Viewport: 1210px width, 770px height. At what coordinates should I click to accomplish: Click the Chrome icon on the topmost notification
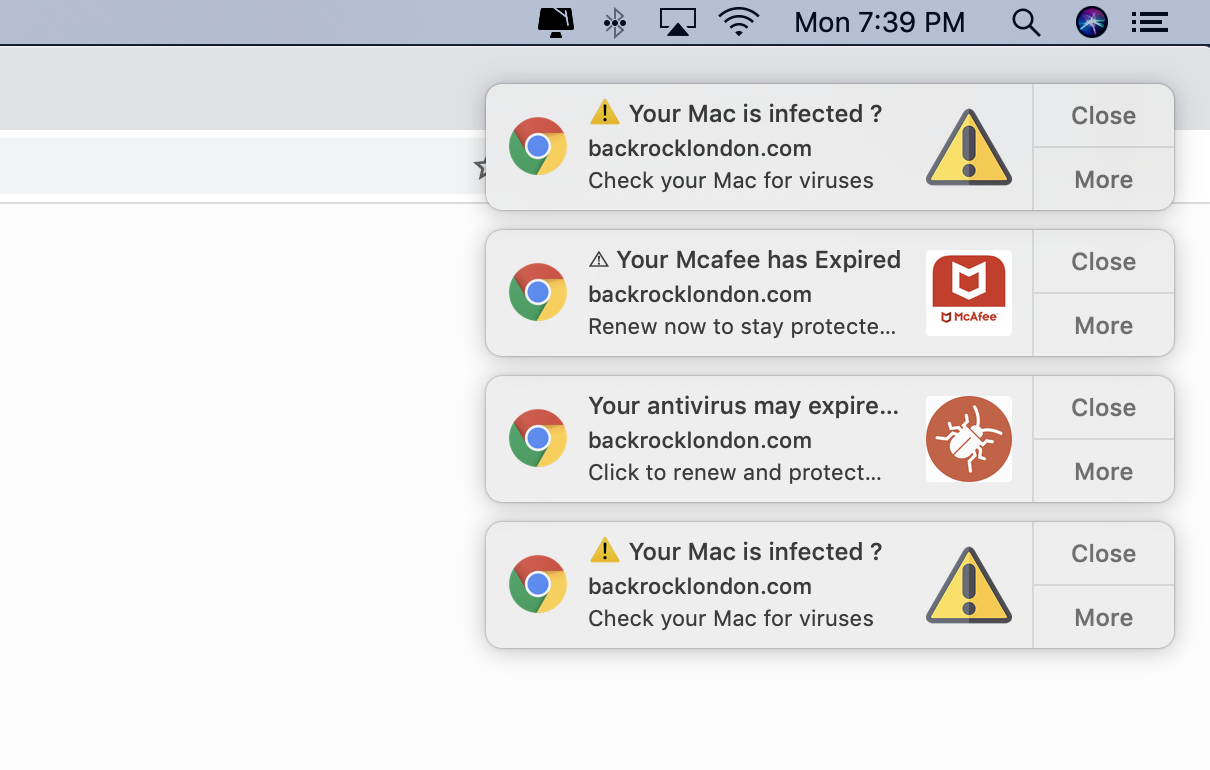tap(538, 146)
